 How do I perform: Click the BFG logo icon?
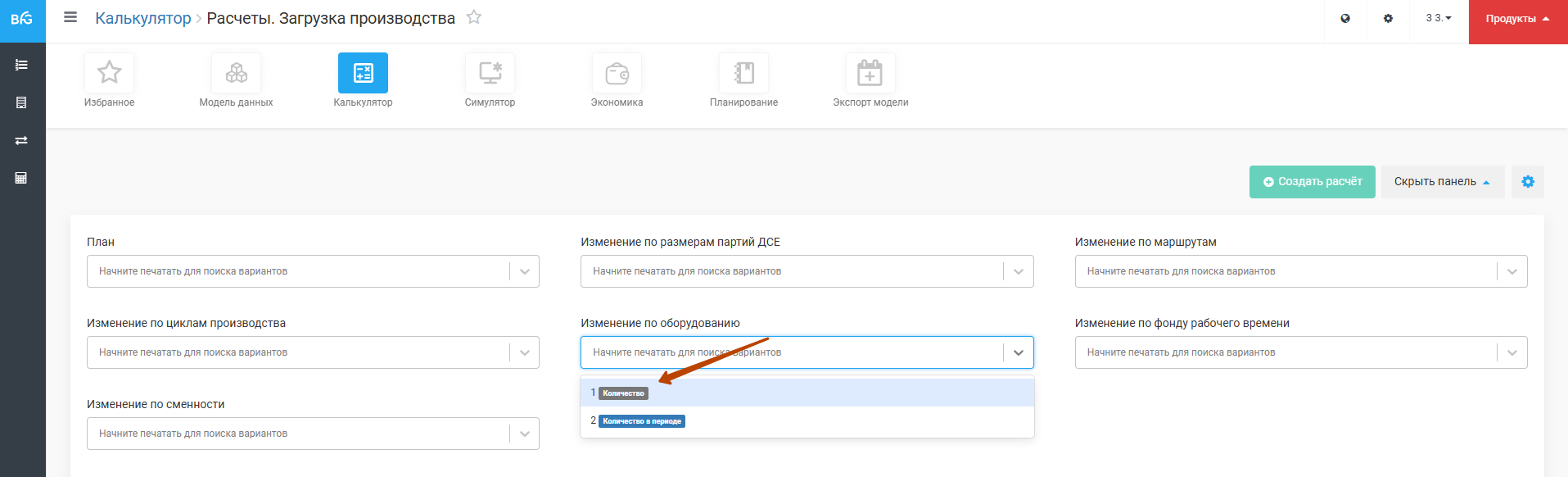22,19
